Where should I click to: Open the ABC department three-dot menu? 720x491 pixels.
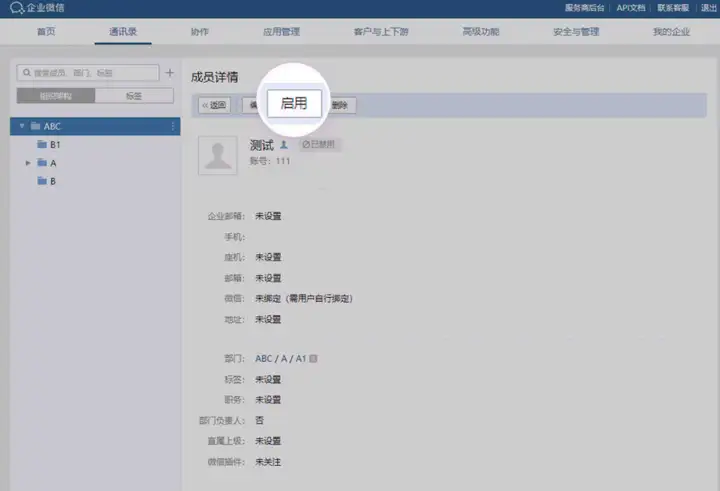click(x=173, y=126)
